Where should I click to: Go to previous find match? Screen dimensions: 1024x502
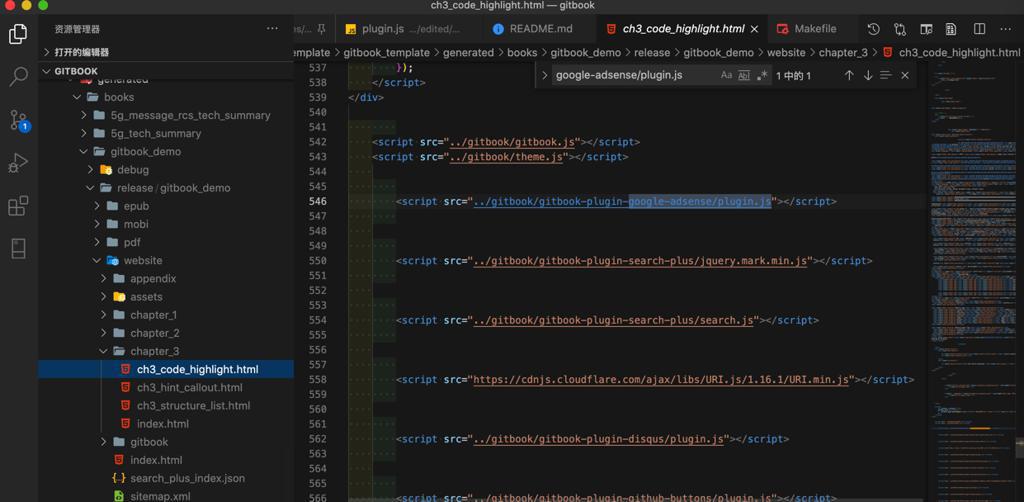[849, 75]
